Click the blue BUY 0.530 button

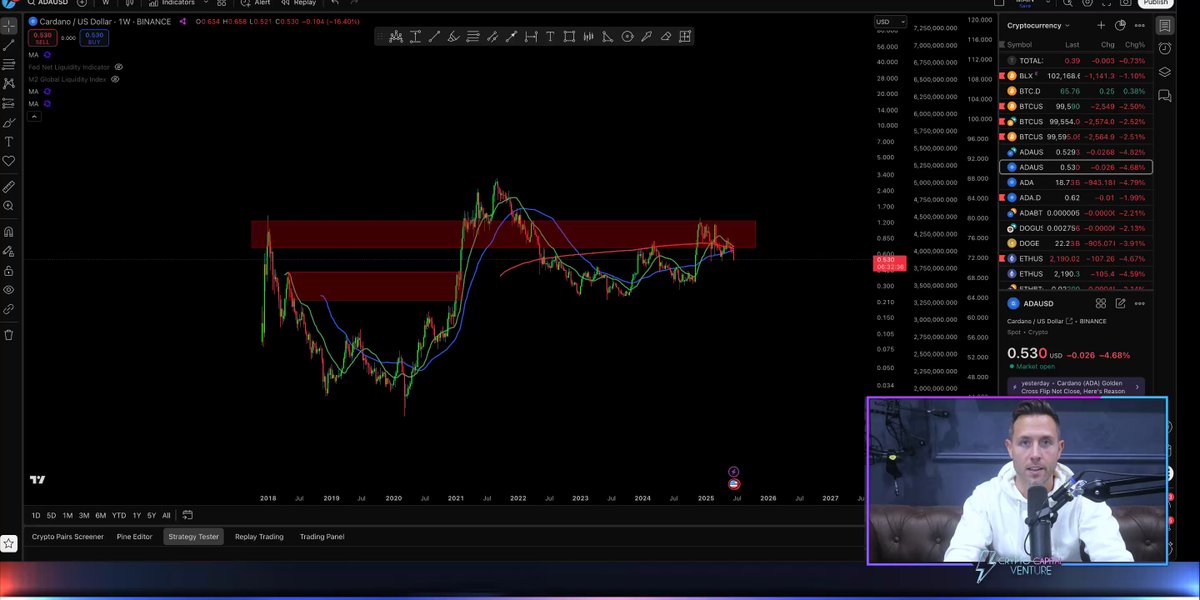click(x=94, y=37)
